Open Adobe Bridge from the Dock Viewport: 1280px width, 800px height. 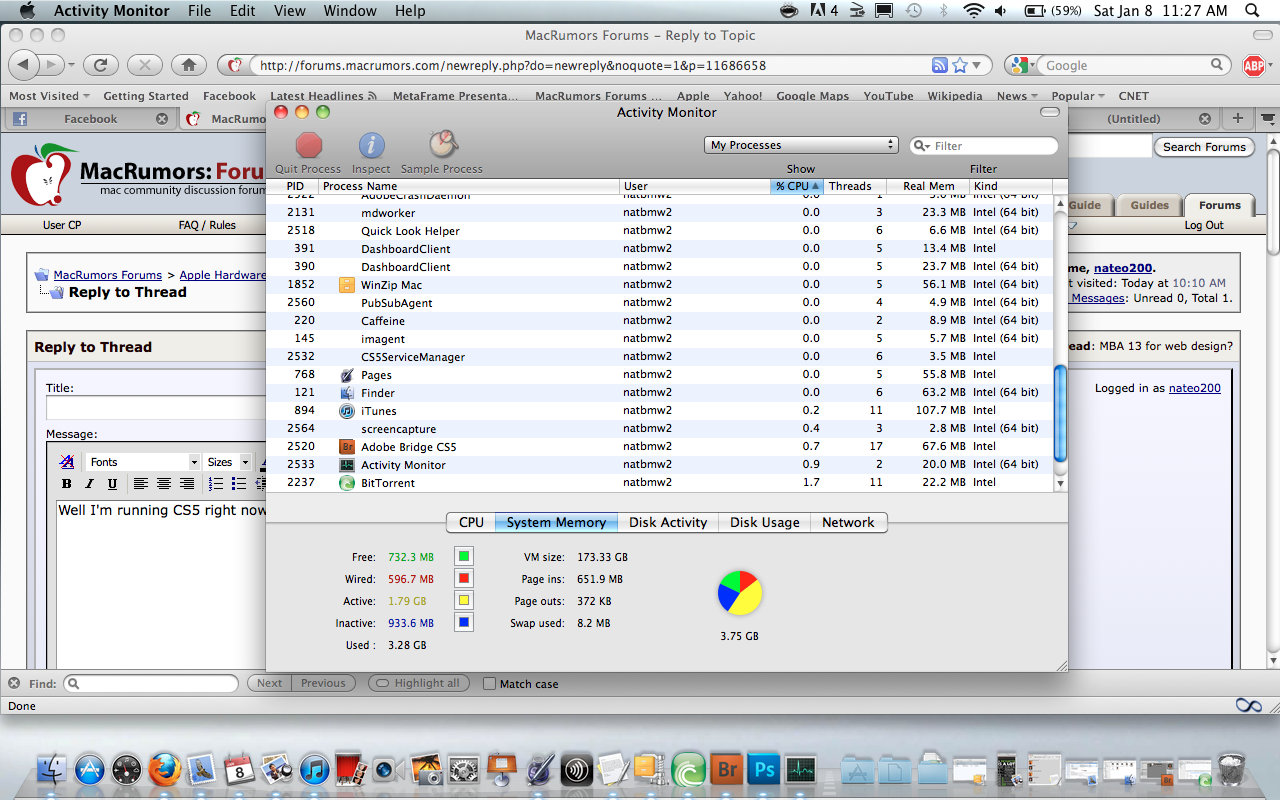(x=727, y=769)
